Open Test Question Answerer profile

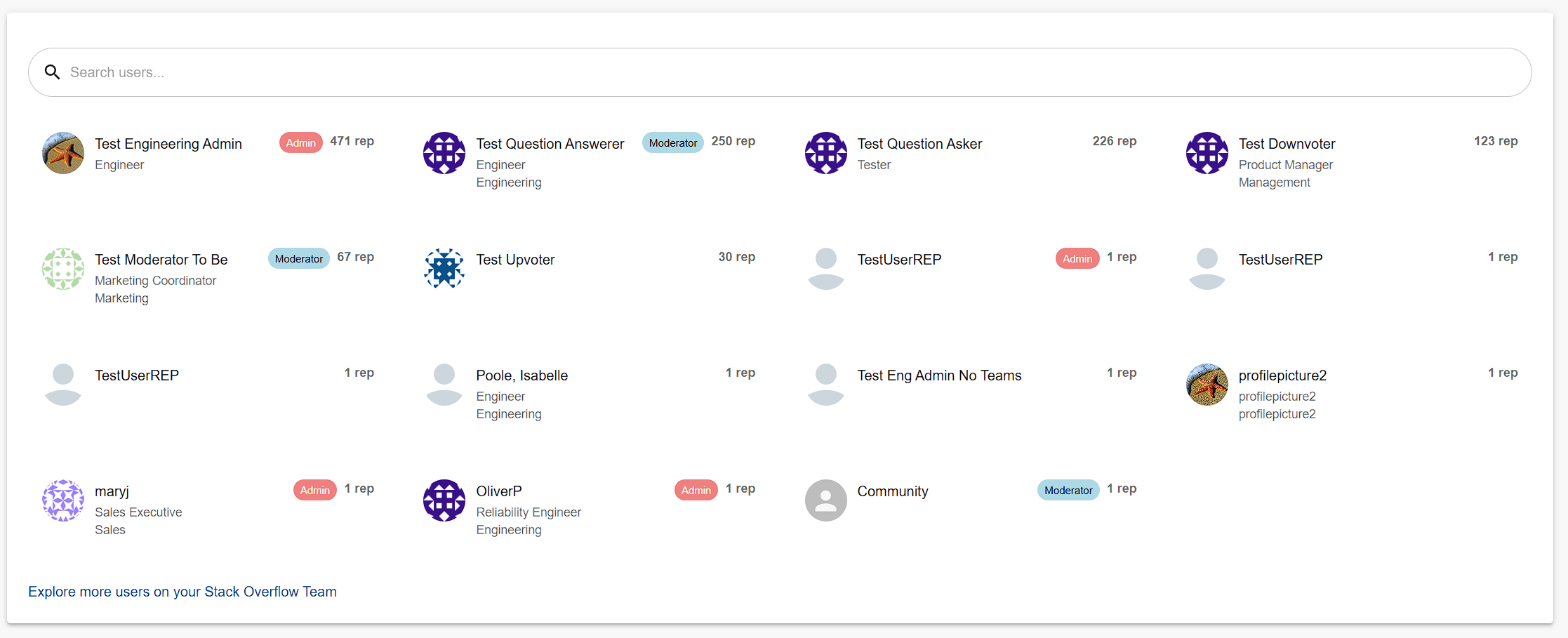(550, 144)
